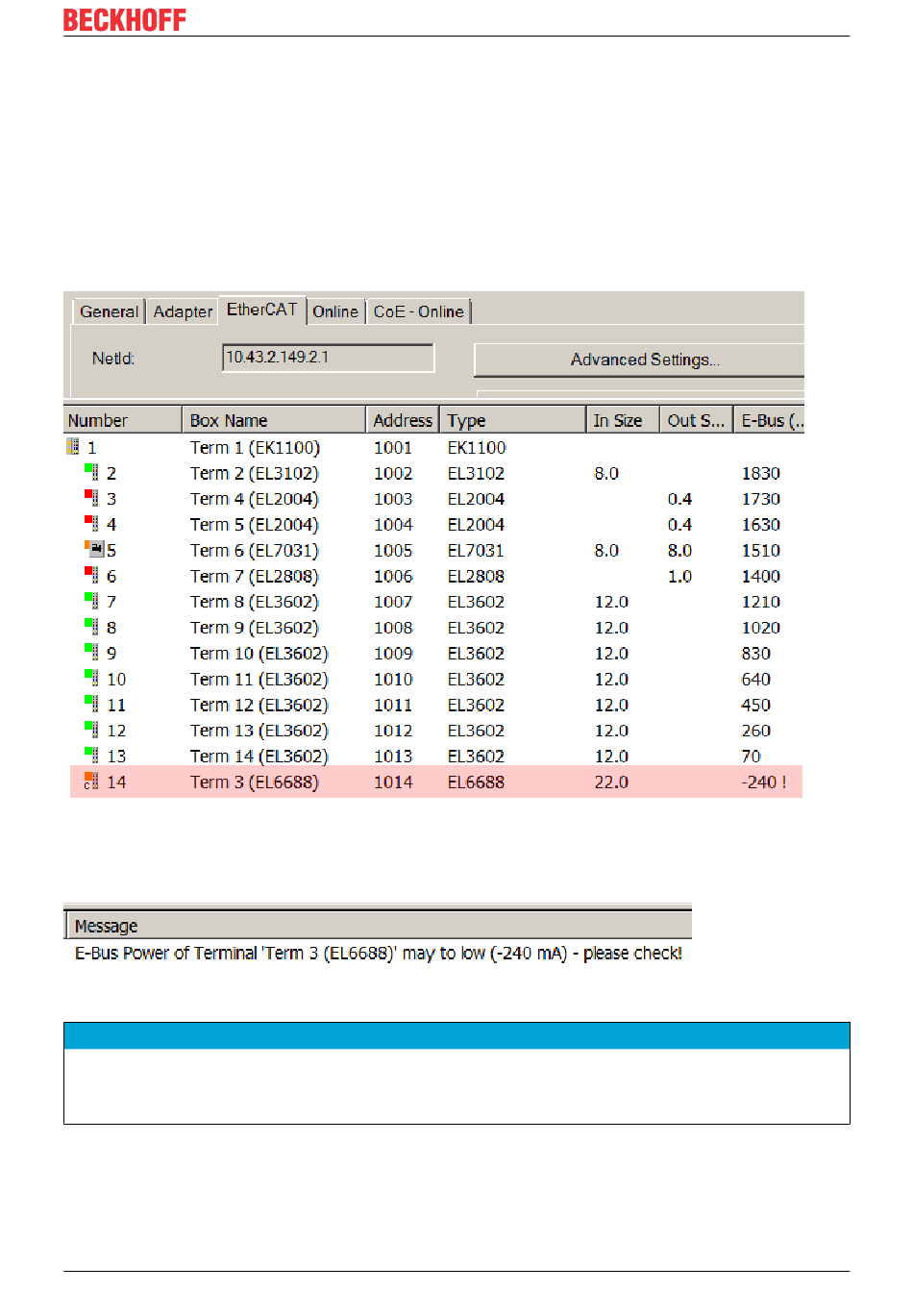Click the NetId input field
Viewport: 913px width, 1316px height.
tap(328, 358)
